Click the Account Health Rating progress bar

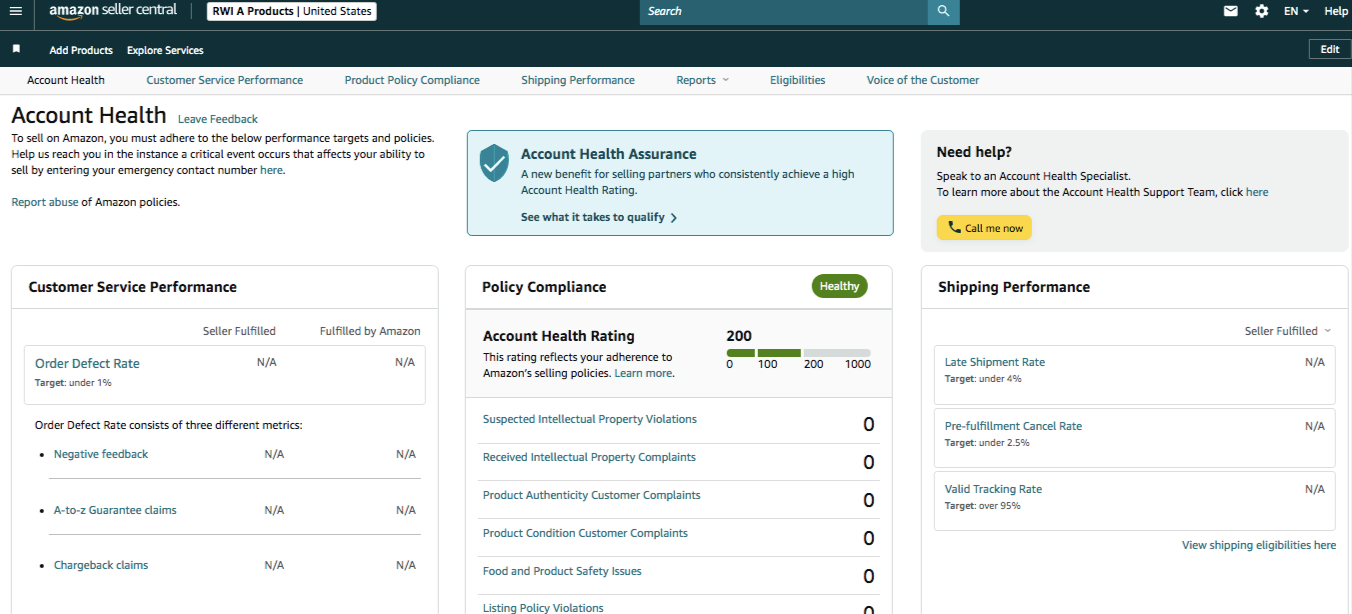[x=799, y=353]
